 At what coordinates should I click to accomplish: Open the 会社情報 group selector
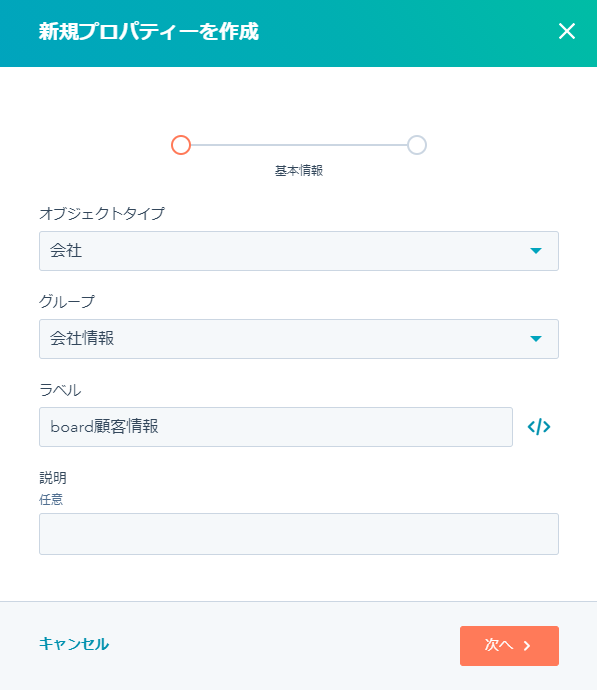pos(299,339)
